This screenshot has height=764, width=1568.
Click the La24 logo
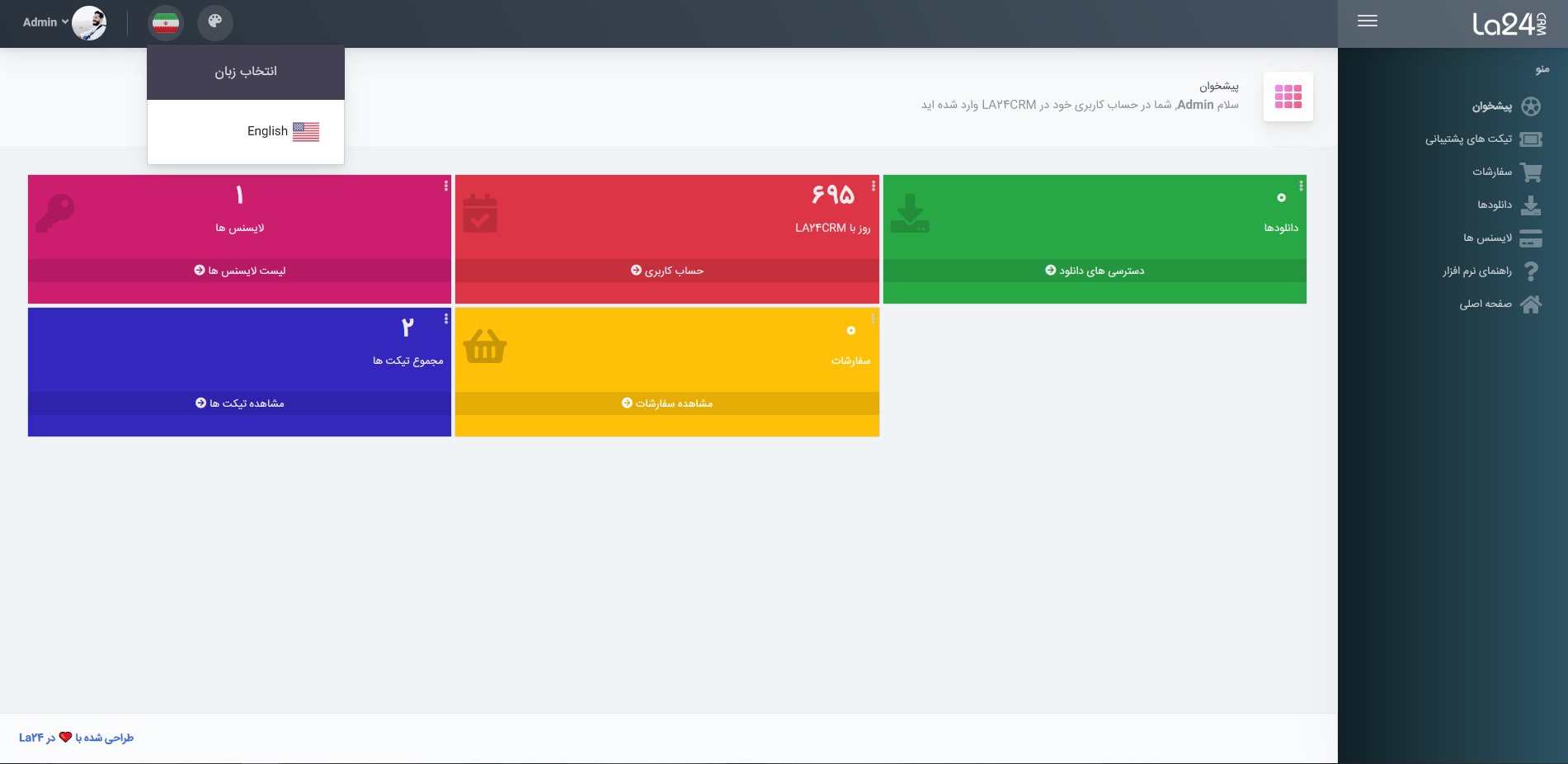point(1509,24)
